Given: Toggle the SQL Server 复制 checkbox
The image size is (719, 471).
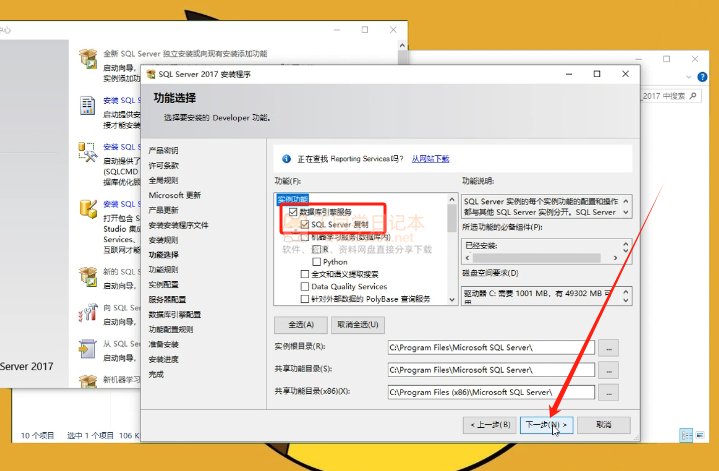Looking at the screenshot, I should [x=304, y=225].
